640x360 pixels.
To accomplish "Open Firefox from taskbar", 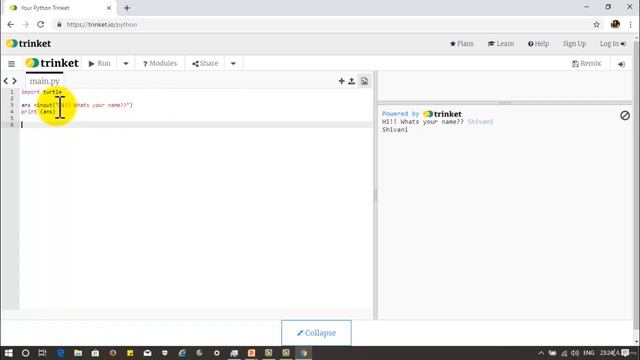I will [113, 353].
